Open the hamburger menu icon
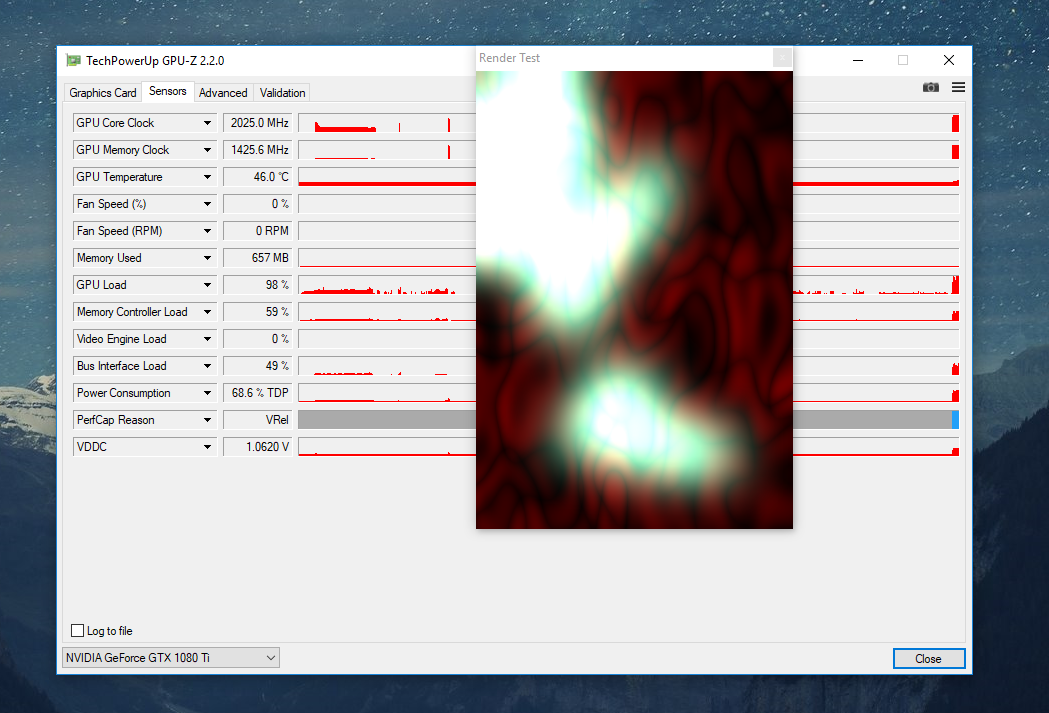Image resolution: width=1049 pixels, height=713 pixels. click(958, 88)
